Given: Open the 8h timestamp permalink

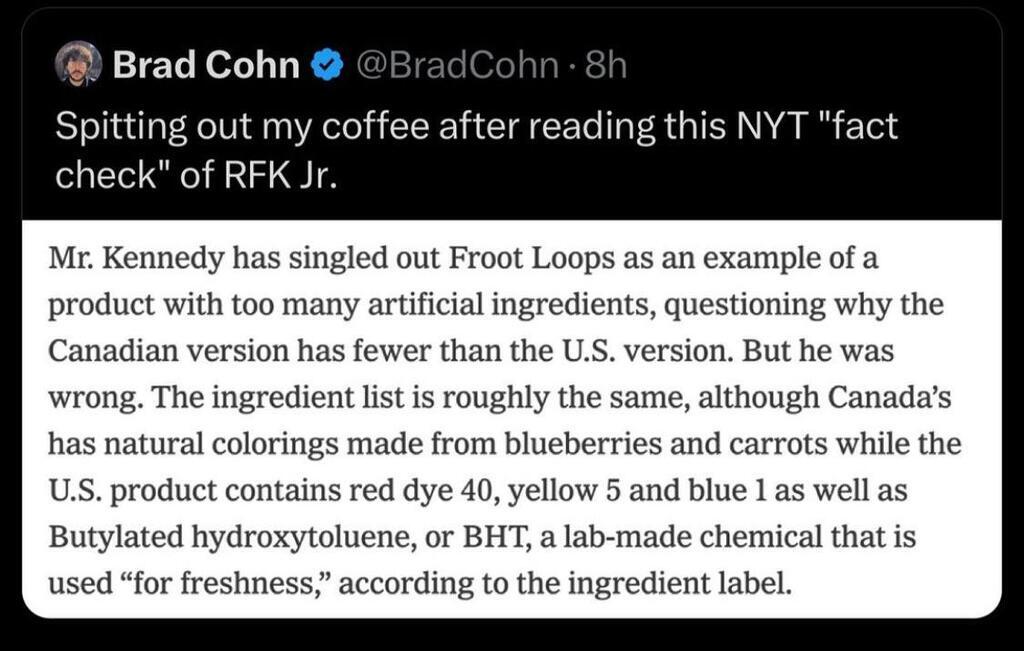Looking at the screenshot, I should click(x=606, y=65).
